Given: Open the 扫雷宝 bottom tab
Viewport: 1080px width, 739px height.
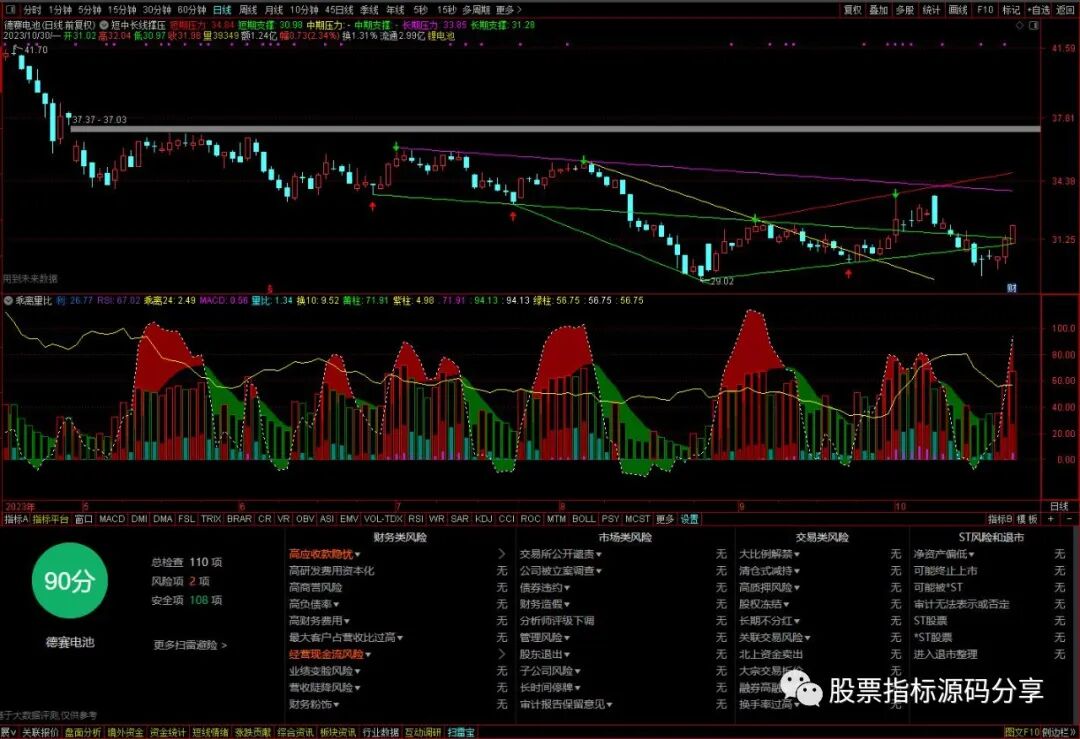Looking at the screenshot, I should 461,732.
